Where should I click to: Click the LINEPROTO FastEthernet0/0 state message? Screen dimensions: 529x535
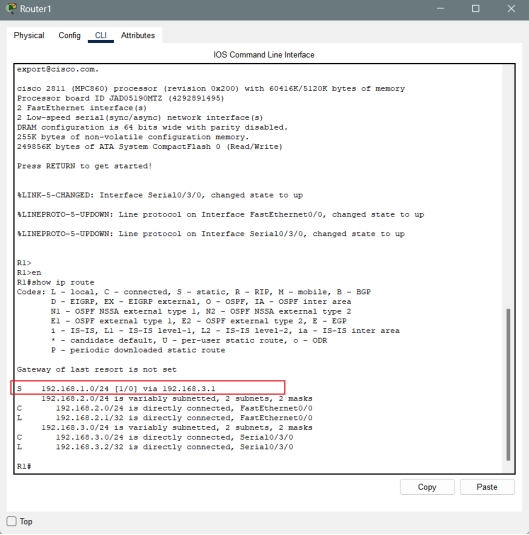point(220,215)
